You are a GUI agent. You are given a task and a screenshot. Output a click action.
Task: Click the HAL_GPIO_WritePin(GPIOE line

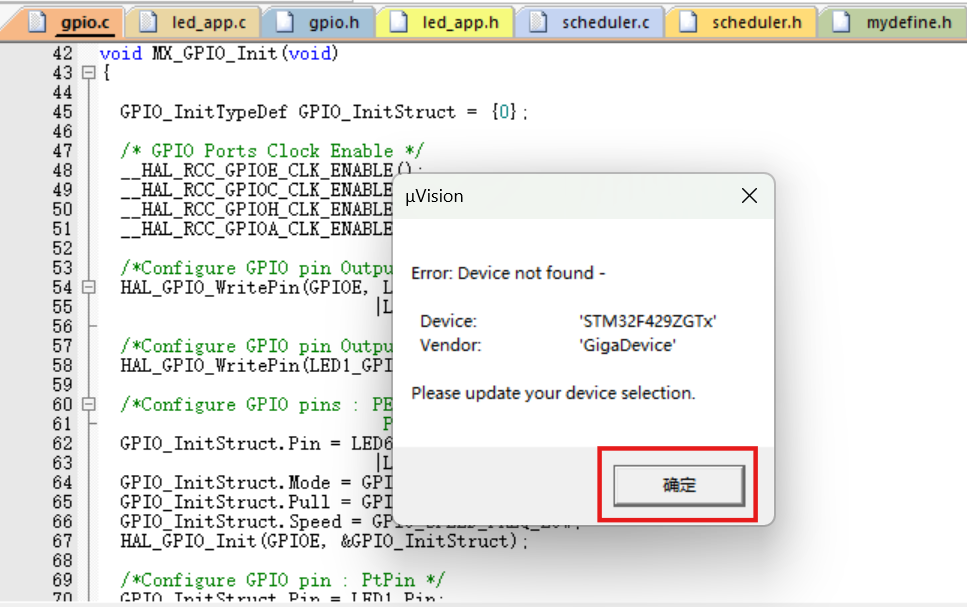(x=257, y=287)
